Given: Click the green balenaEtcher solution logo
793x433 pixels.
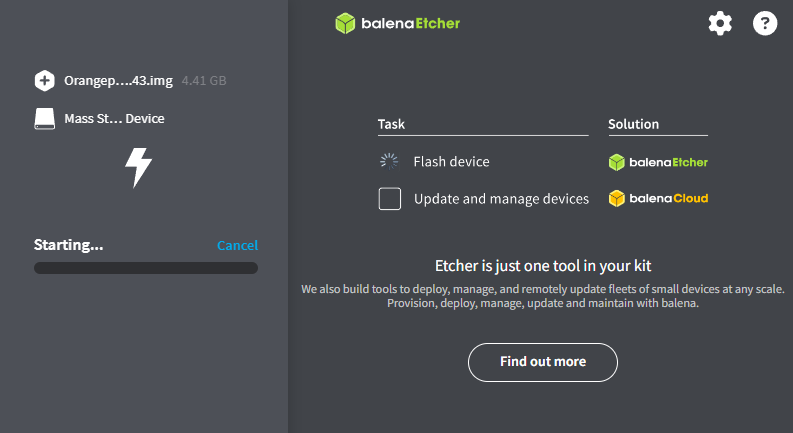Looking at the screenshot, I should coord(658,162).
